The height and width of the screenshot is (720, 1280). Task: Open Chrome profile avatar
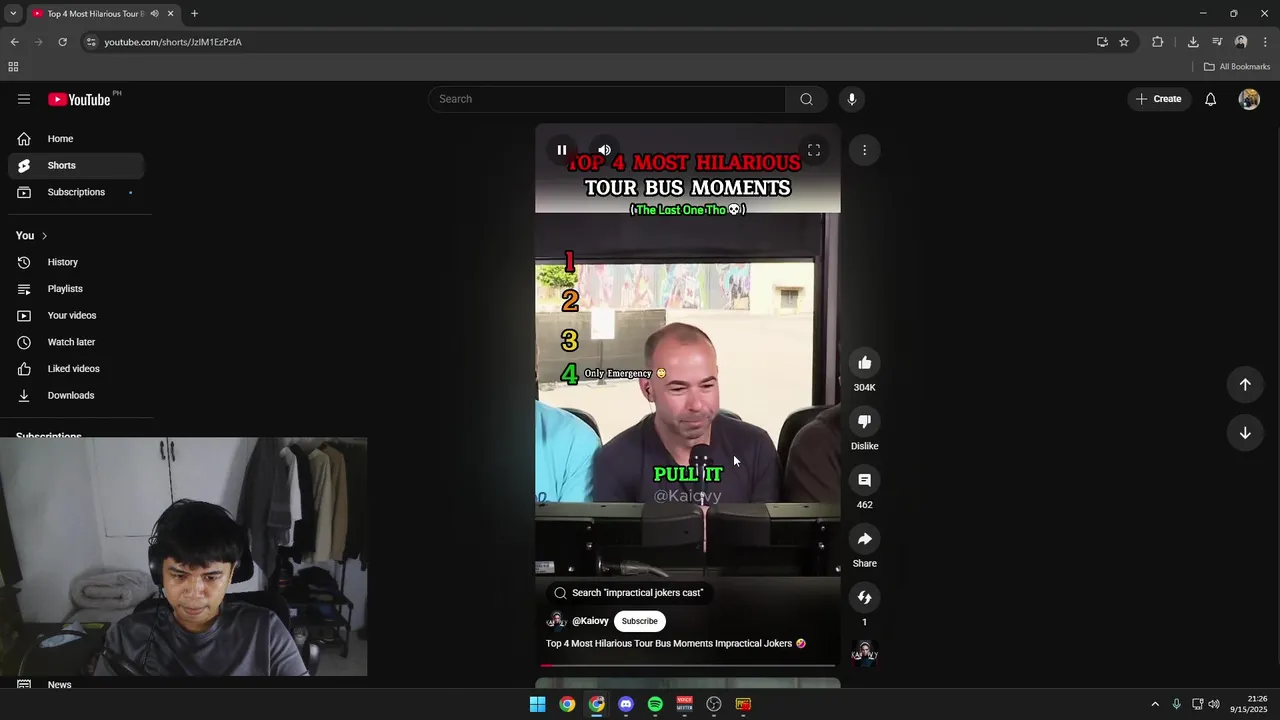1241,42
